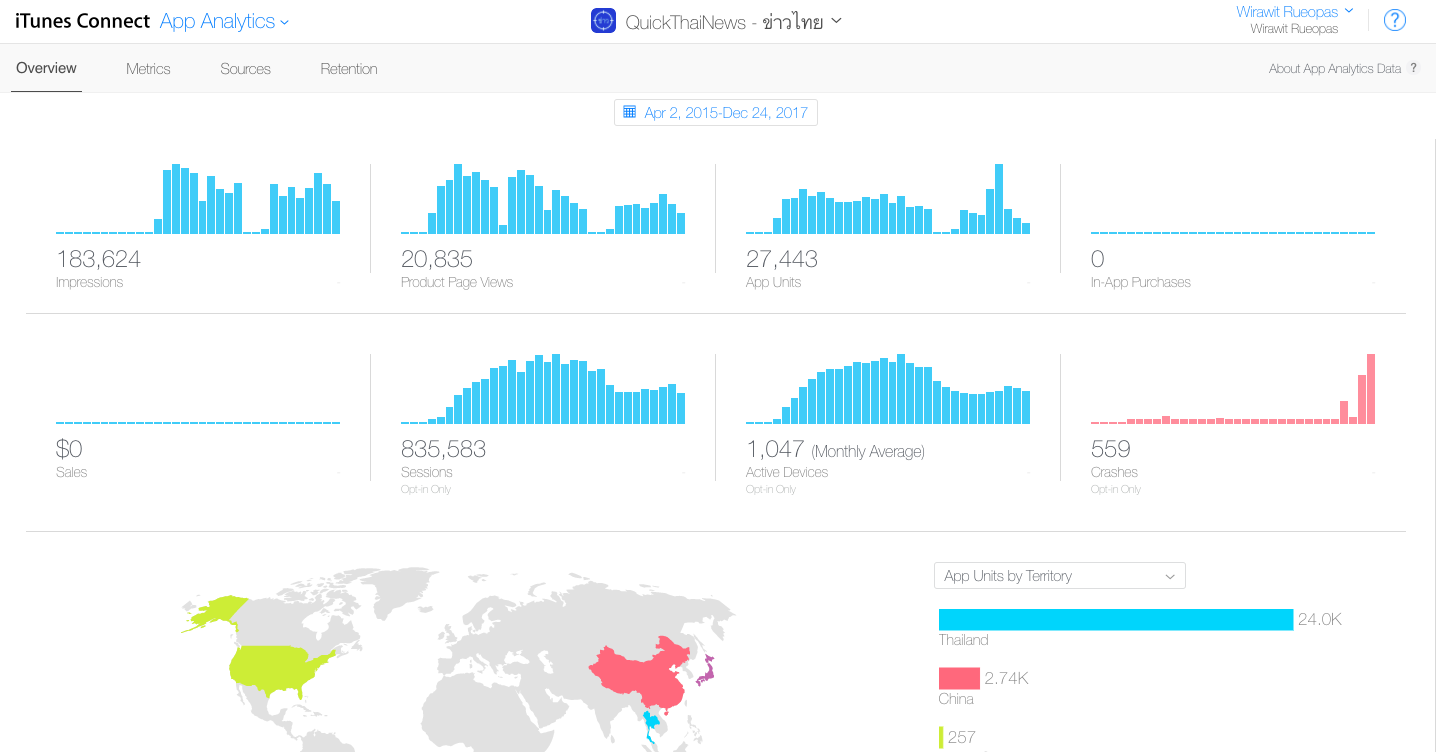Screen dimensions: 1436x752
Task: Click the 24.0K Thailand value
Action: tap(1320, 620)
